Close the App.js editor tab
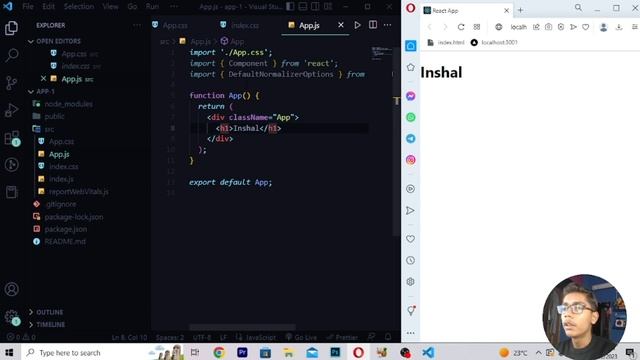Image resolution: width=640 pixels, height=360 pixels. (341, 25)
